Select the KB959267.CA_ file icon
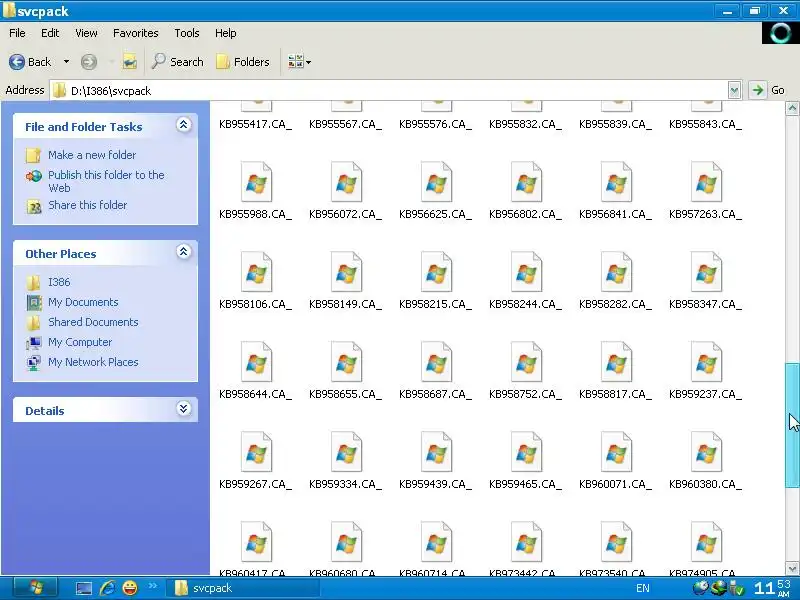800x600 pixels. click(x=256, y=452)
